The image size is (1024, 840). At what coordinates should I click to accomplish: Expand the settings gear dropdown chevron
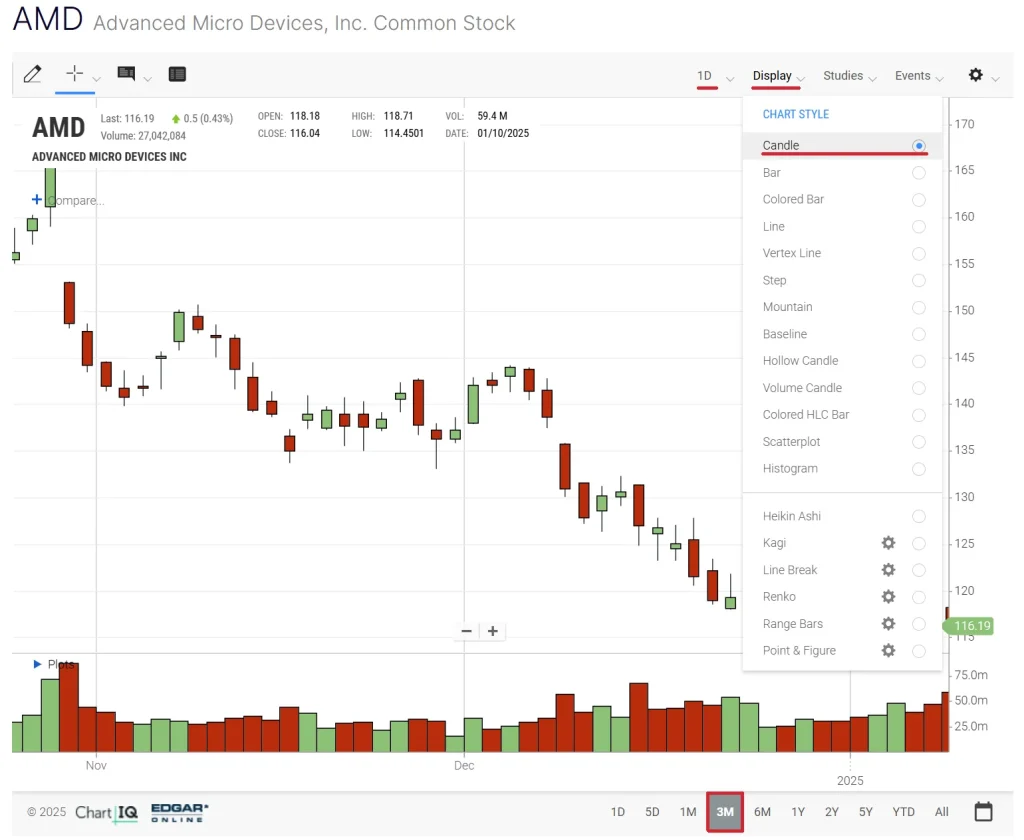tap(995, 79)
